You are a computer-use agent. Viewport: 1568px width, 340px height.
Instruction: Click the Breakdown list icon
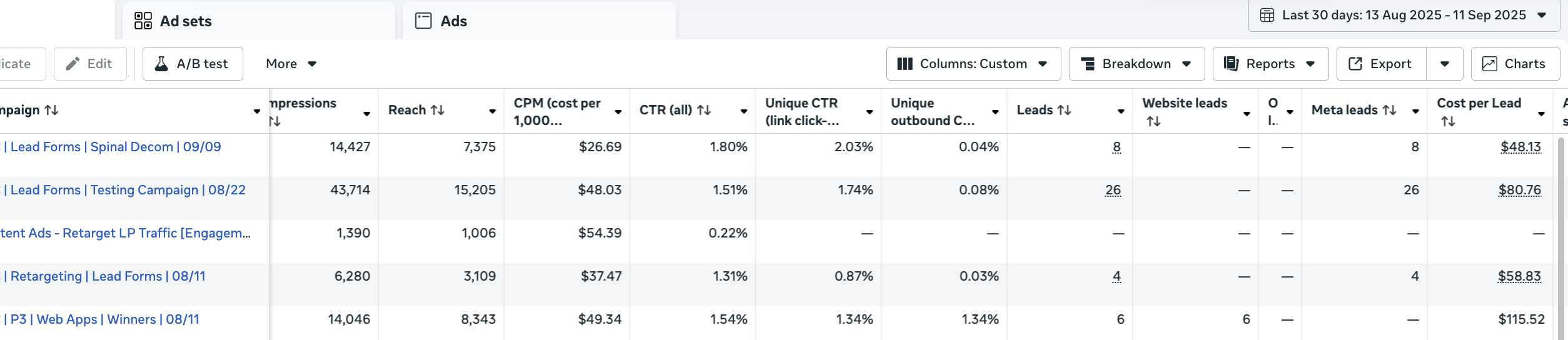1088,64
